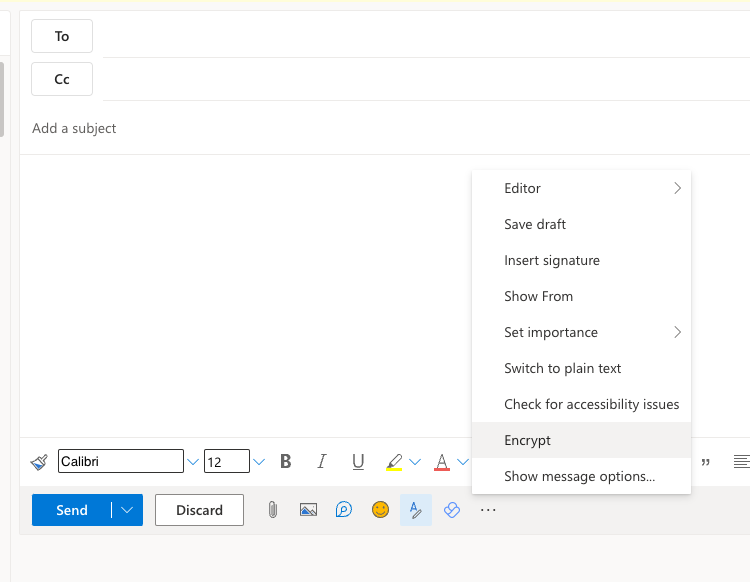
Task: Toggle italic formatting
Action: tap(321, 461)
